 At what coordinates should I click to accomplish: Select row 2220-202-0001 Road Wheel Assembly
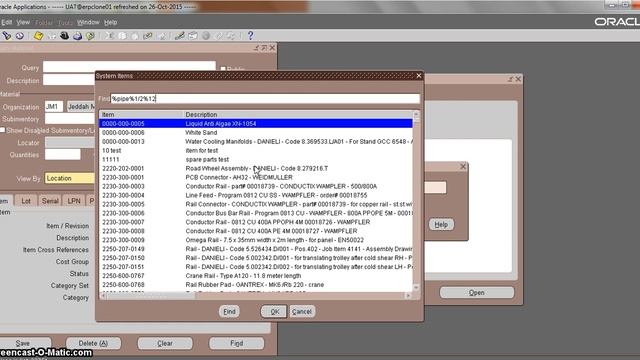point(256,169)
